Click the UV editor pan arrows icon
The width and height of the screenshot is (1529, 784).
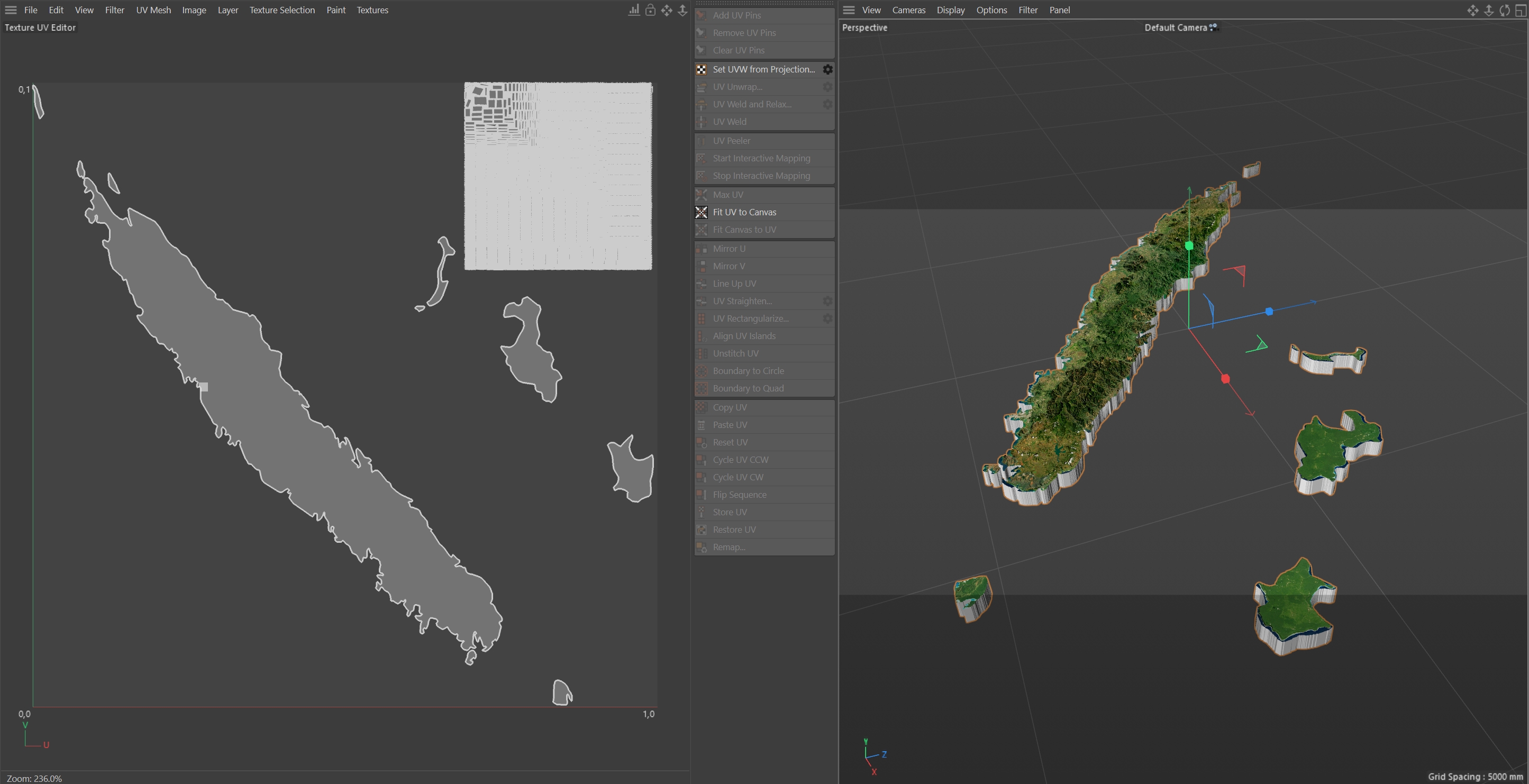coord(667,10)
